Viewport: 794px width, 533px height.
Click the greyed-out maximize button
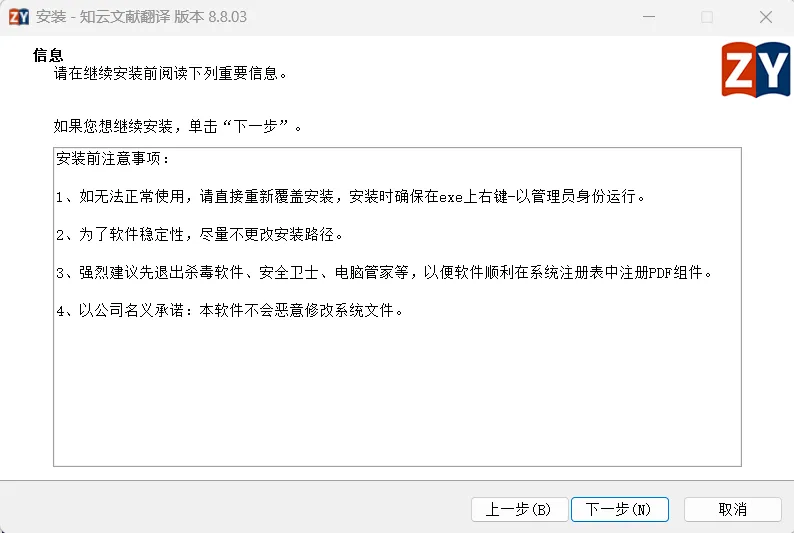pos(707,17)
